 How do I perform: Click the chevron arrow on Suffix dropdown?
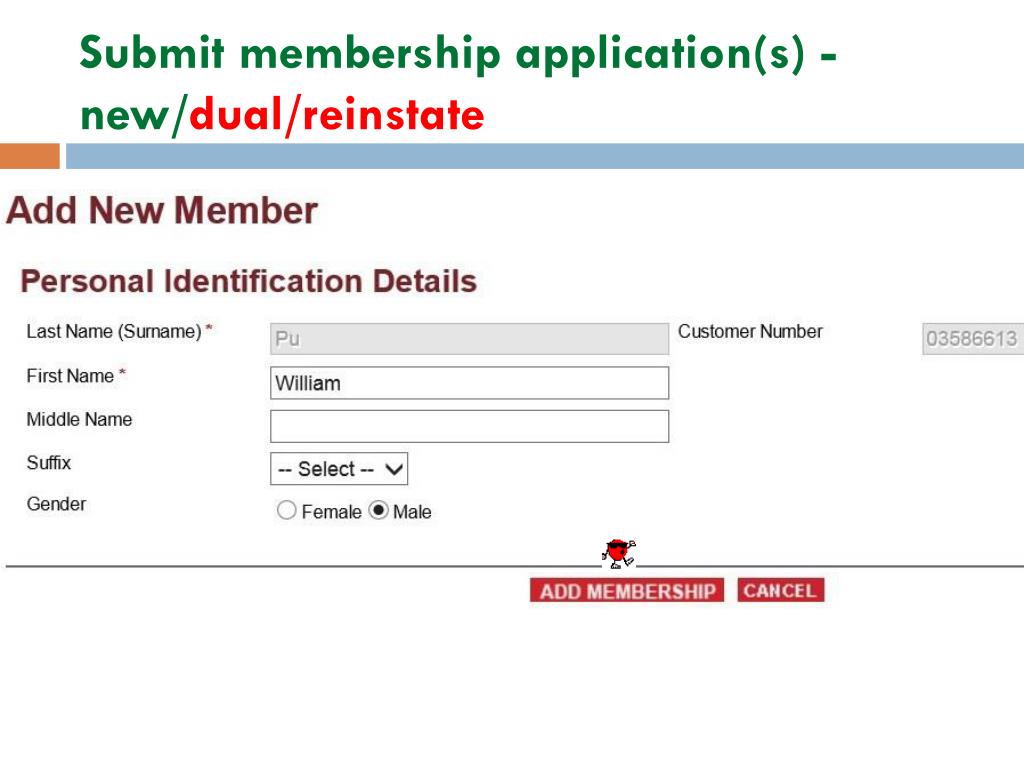(x=394, y=469)
